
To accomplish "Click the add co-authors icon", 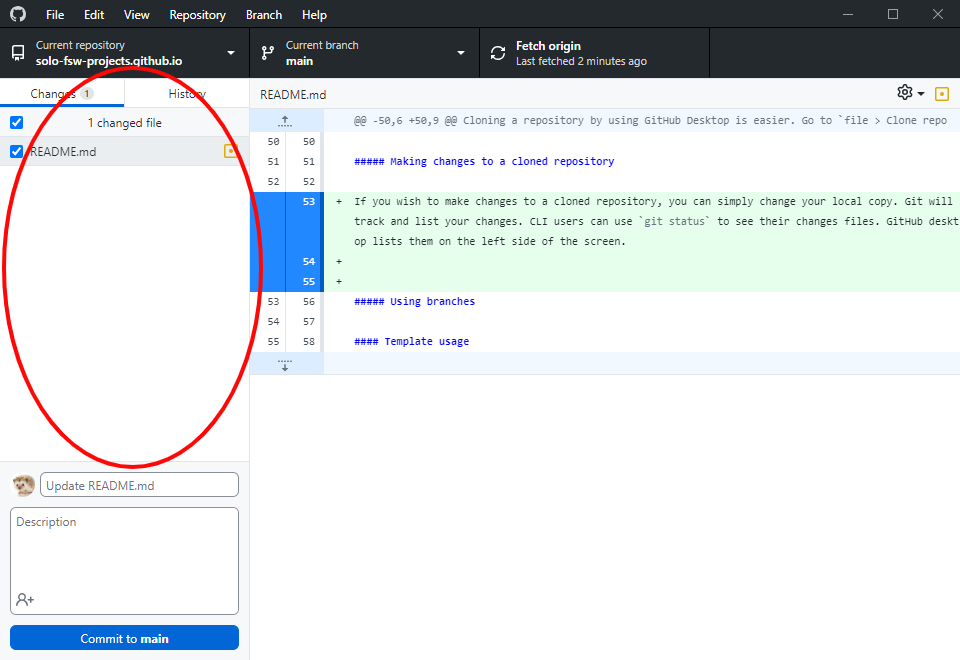I will tap(25, 599).
